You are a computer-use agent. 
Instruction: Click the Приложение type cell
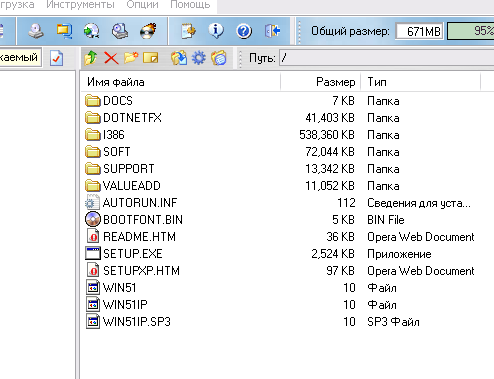pos(399,254)
